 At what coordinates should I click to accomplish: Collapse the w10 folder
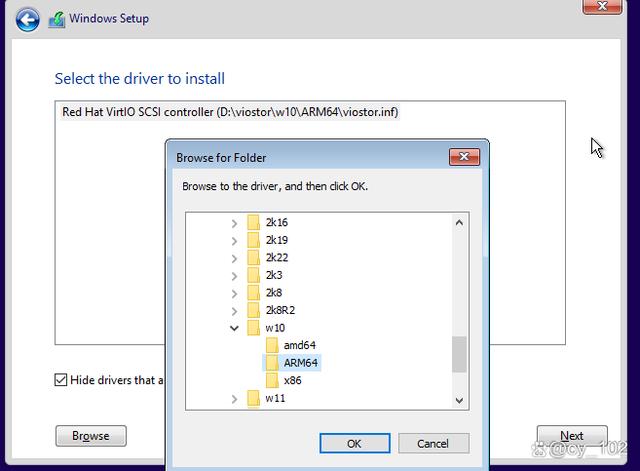234,328
